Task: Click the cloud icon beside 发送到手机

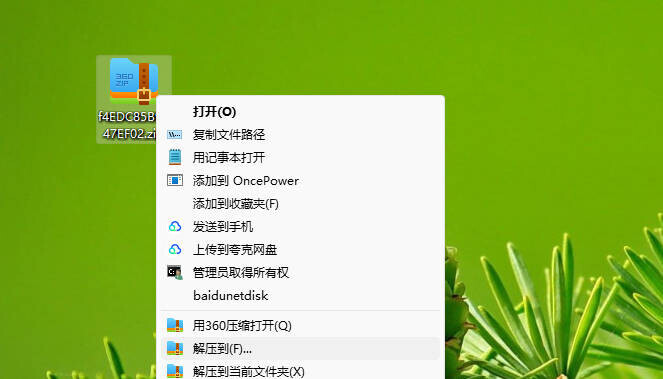Action: (175, 227)
